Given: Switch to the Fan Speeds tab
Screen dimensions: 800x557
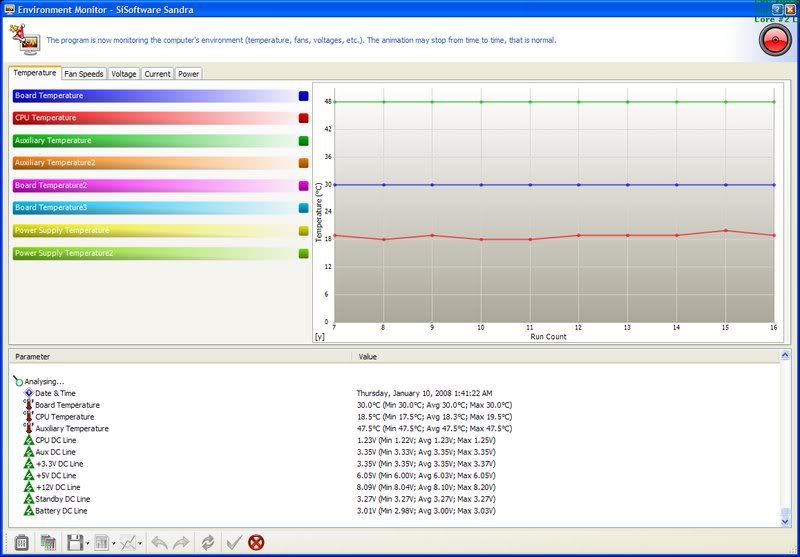Looking at the screenshot, I should pos(83,74).
